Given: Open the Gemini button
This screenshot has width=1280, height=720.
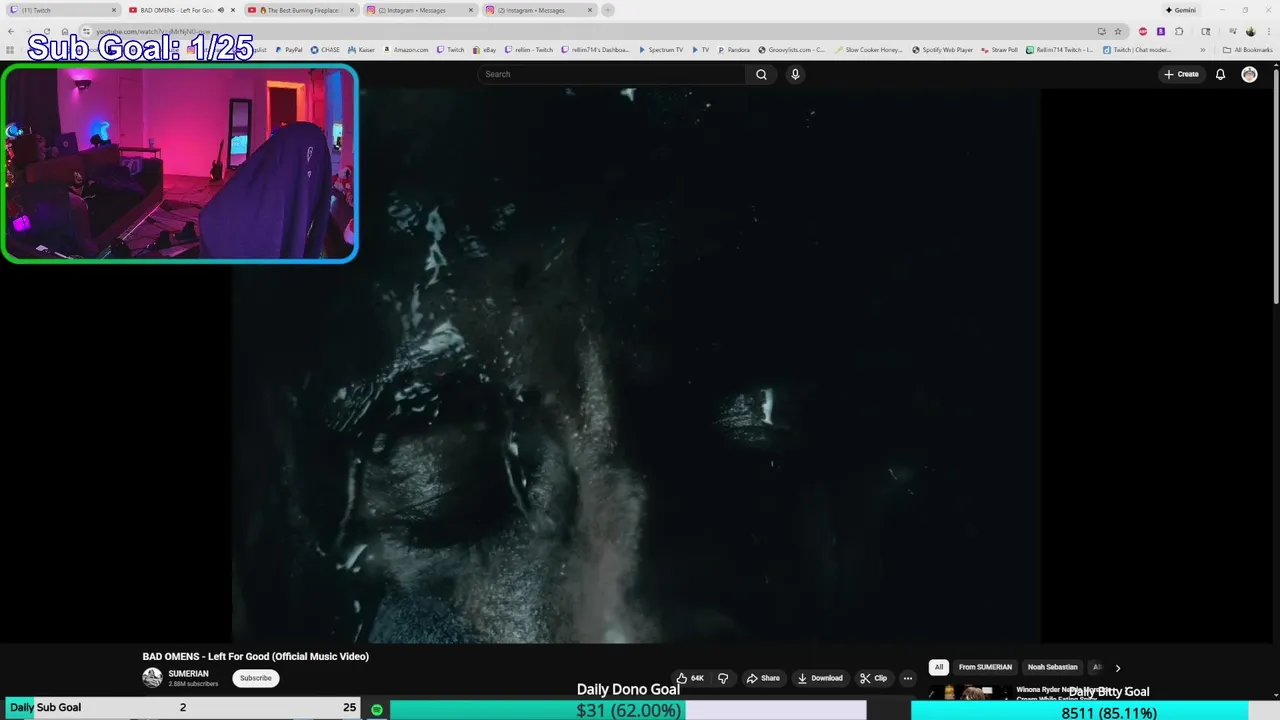Looking at the screenshot, I should coord(1180,10).
